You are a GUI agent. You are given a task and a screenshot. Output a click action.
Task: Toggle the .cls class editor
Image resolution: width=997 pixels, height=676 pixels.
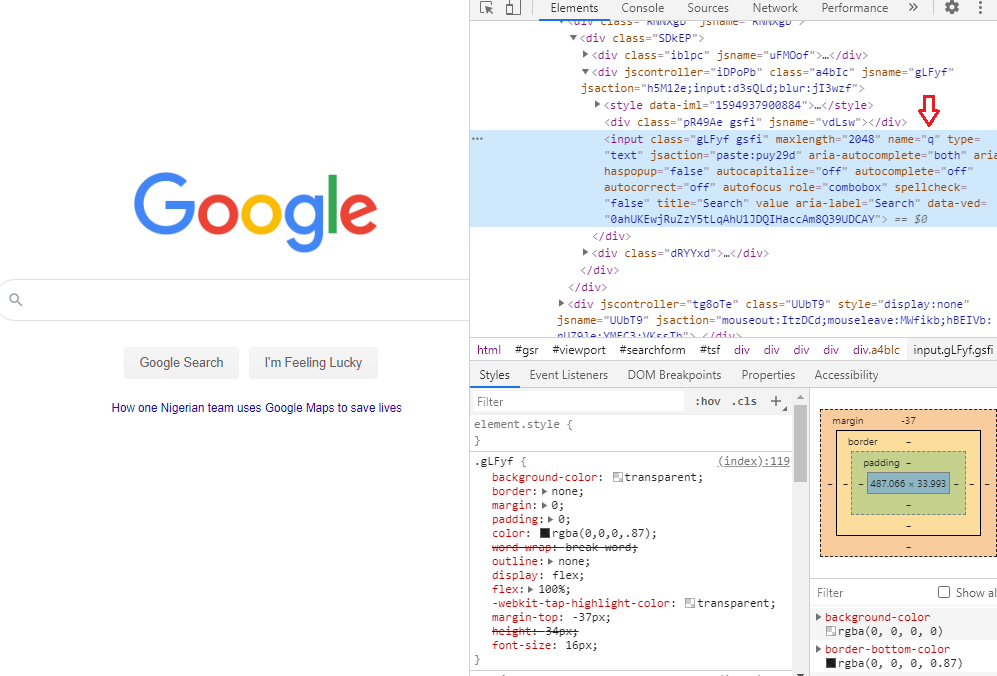tap(744, 401)
